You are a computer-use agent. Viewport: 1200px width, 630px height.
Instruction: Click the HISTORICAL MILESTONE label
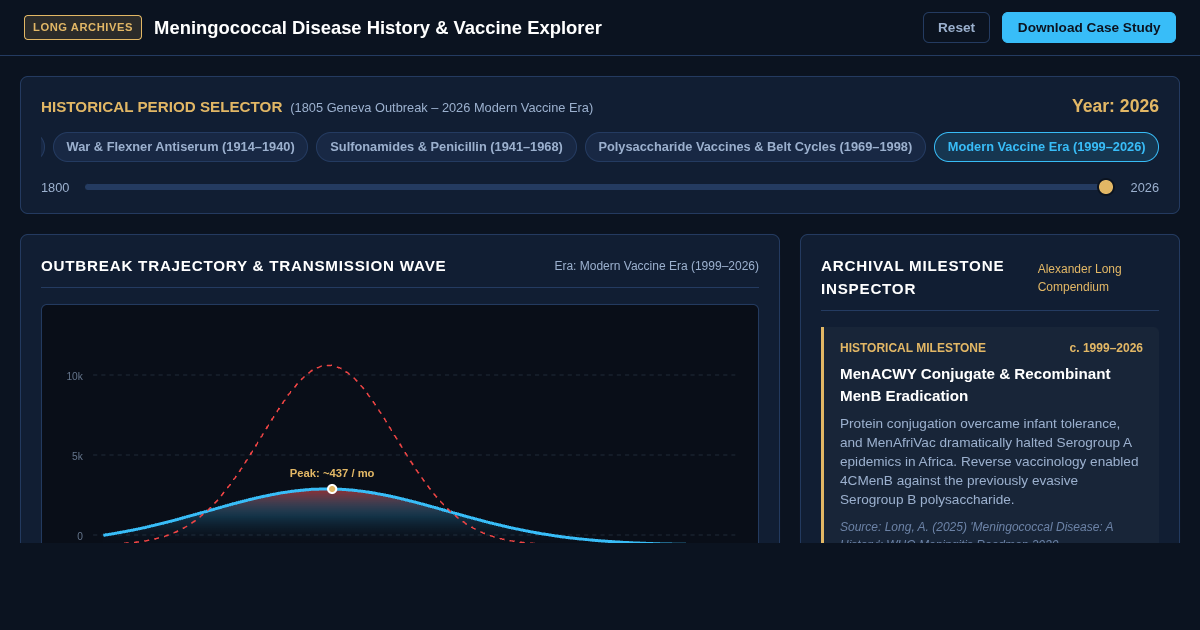point(913,348)
